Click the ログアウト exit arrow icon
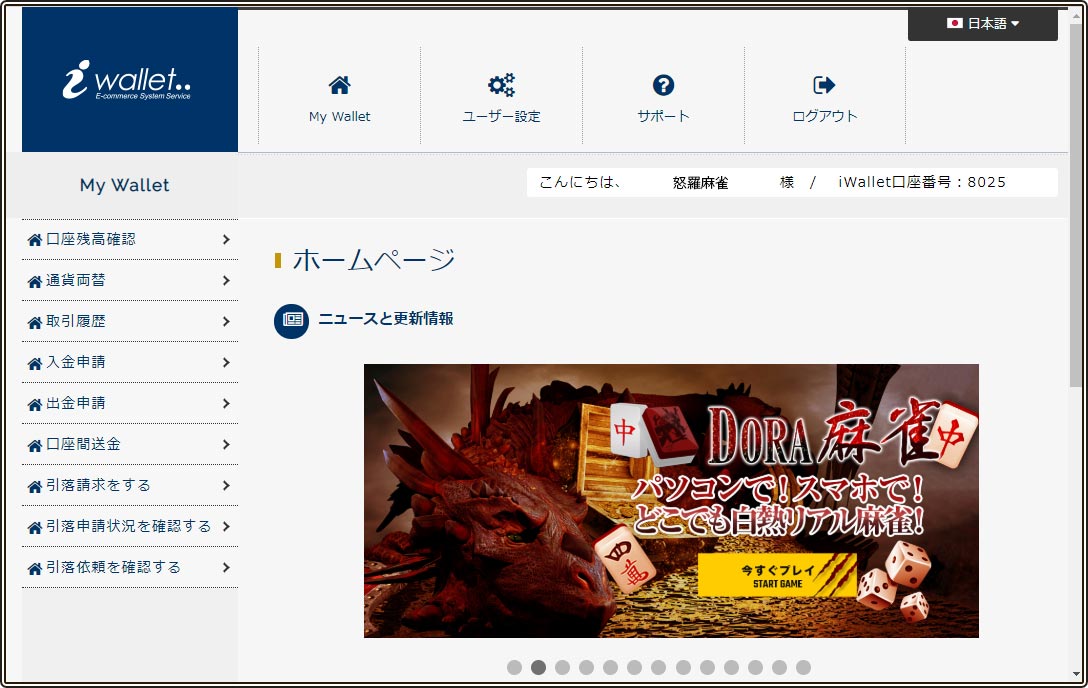This screenshot has width=1088, height=688. (824, 85)
